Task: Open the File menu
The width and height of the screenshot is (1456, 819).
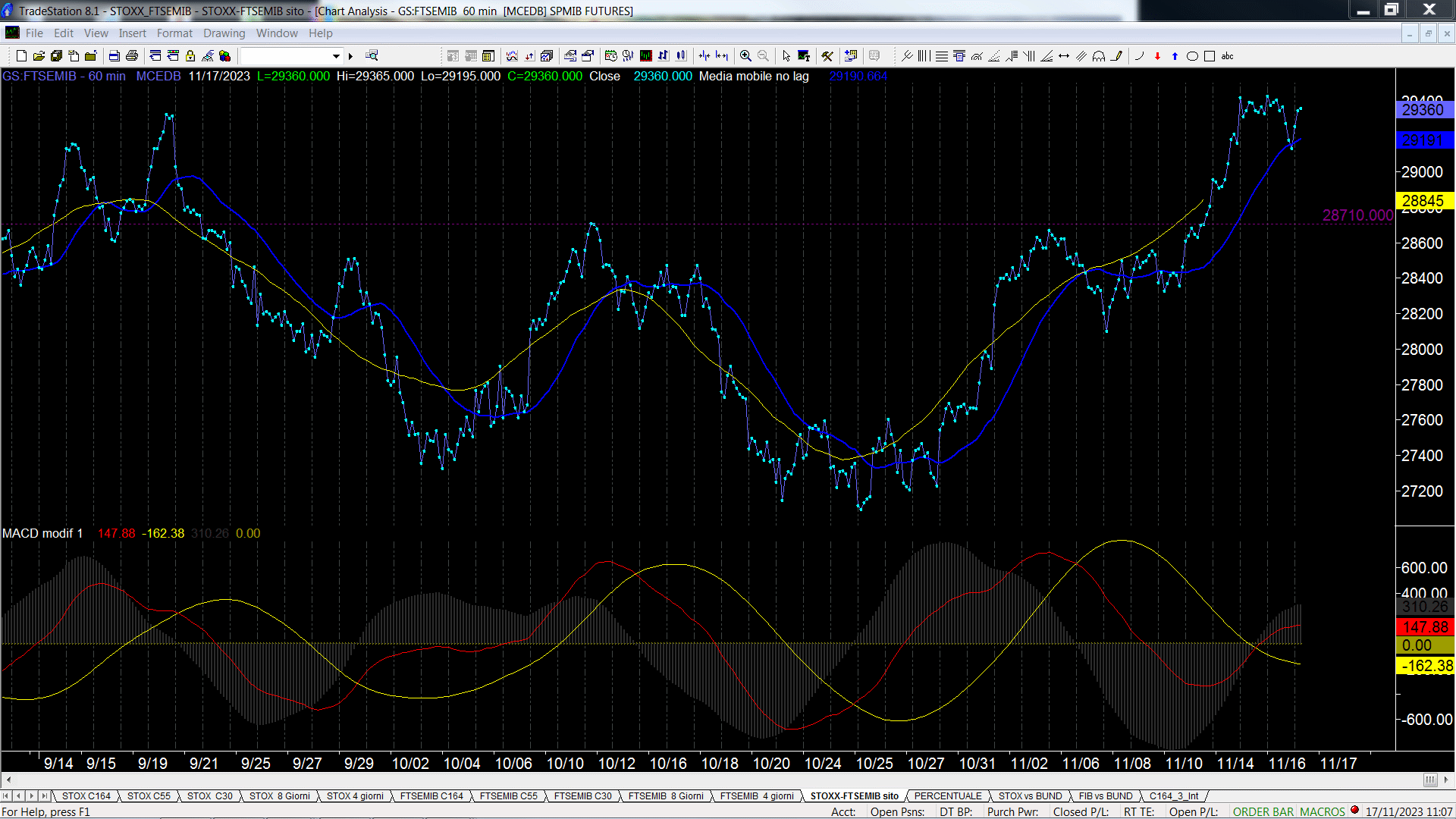Action: tap(34, 33)
